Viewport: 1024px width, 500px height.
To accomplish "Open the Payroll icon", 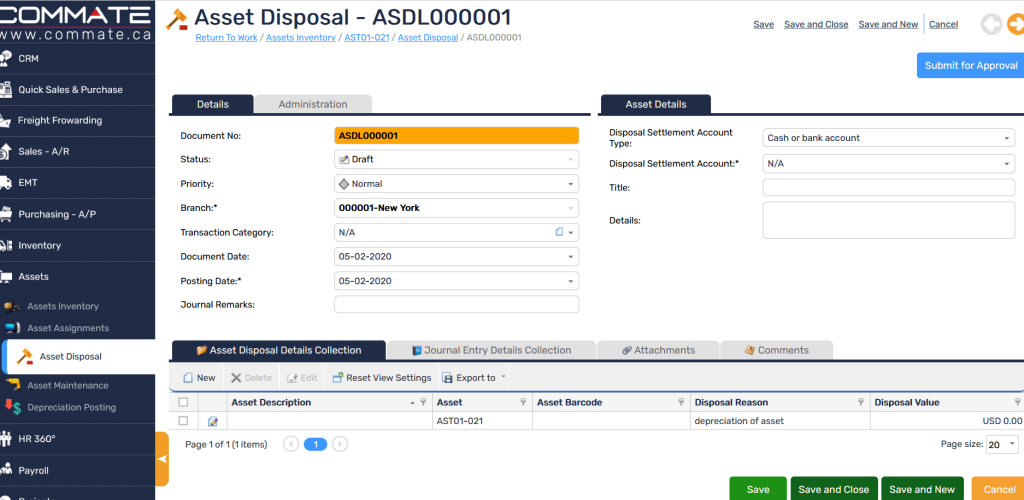I will coord(6,470).
